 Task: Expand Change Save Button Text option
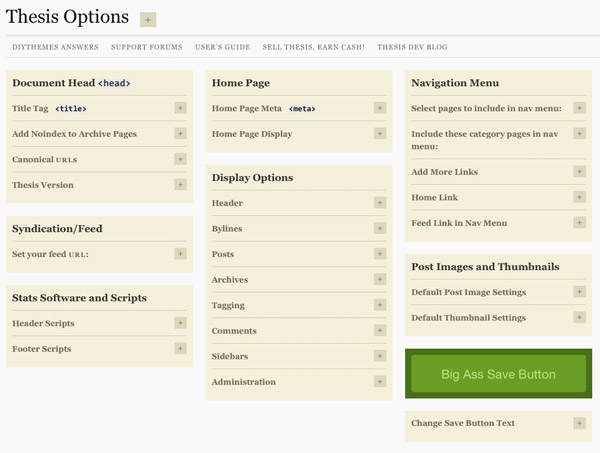point(579,423)
